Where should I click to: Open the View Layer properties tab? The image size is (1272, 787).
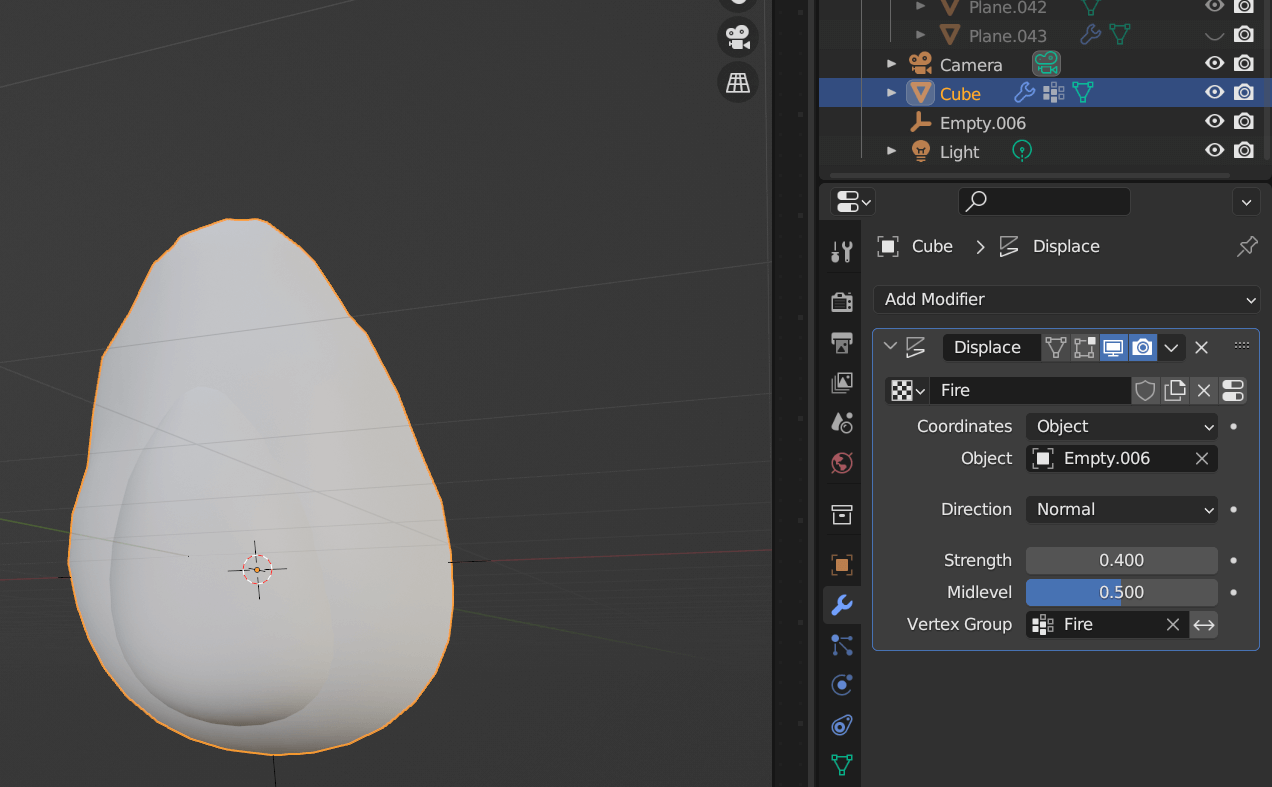(842, 382)
